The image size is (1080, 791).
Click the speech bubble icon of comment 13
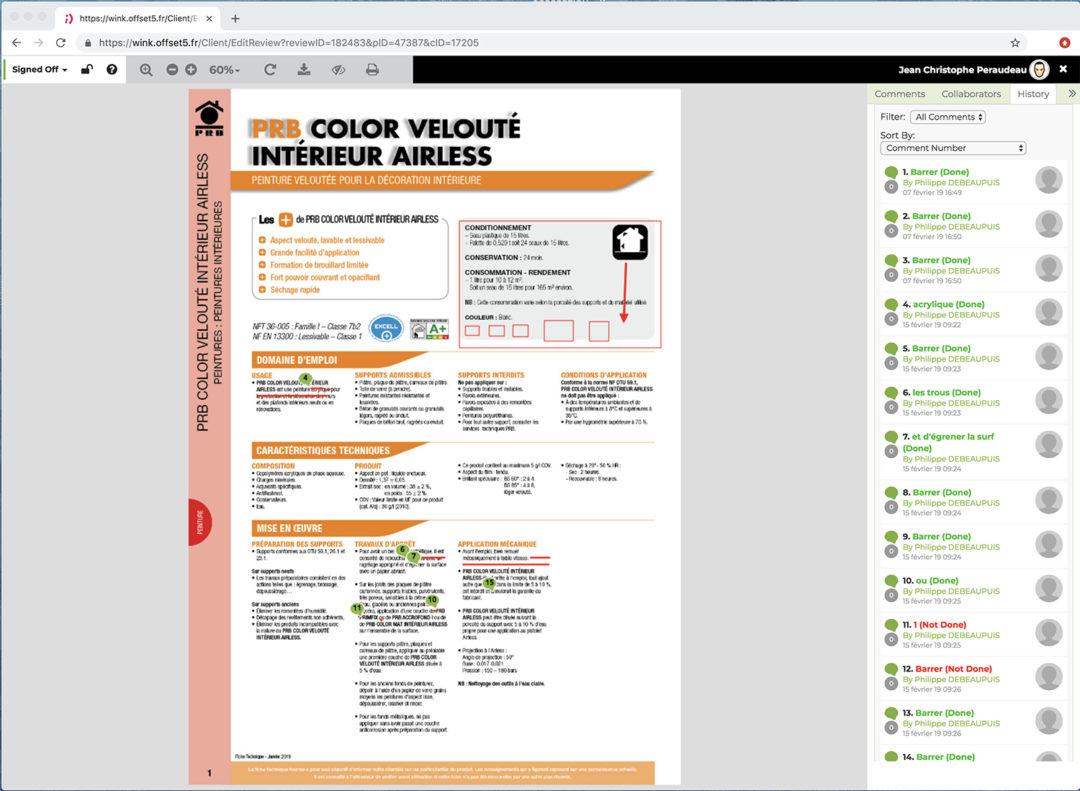(x=891, y=713)
